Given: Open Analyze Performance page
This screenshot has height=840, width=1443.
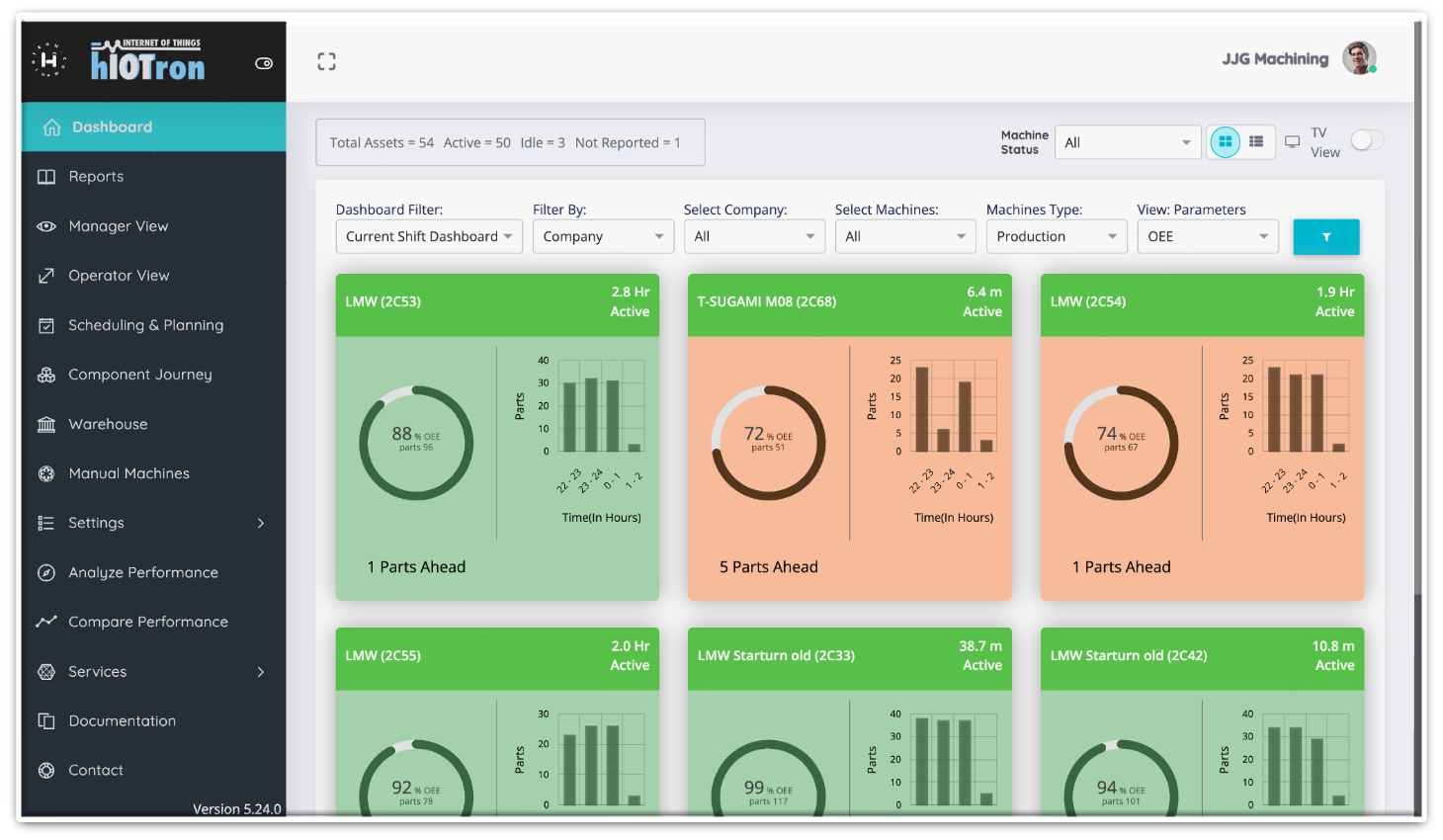Looking at the screenshot, I should coord(153,572).
